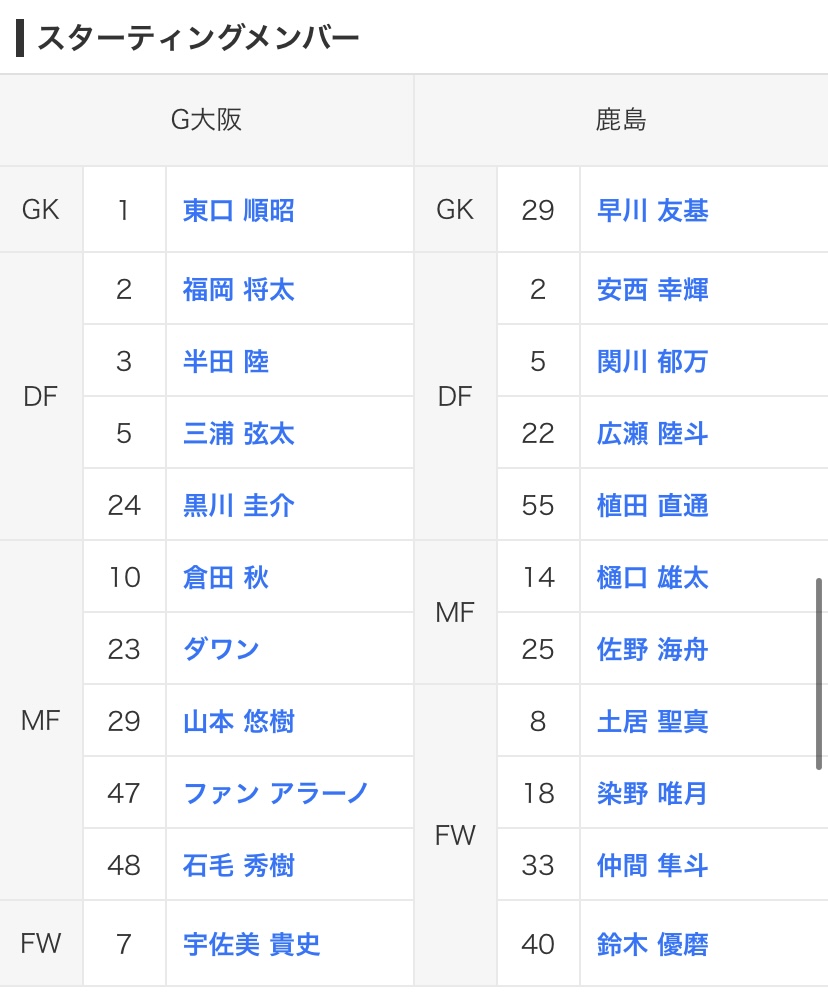Select player 半田 陸
828x1008 pixels.
click(x=226, y=361)
